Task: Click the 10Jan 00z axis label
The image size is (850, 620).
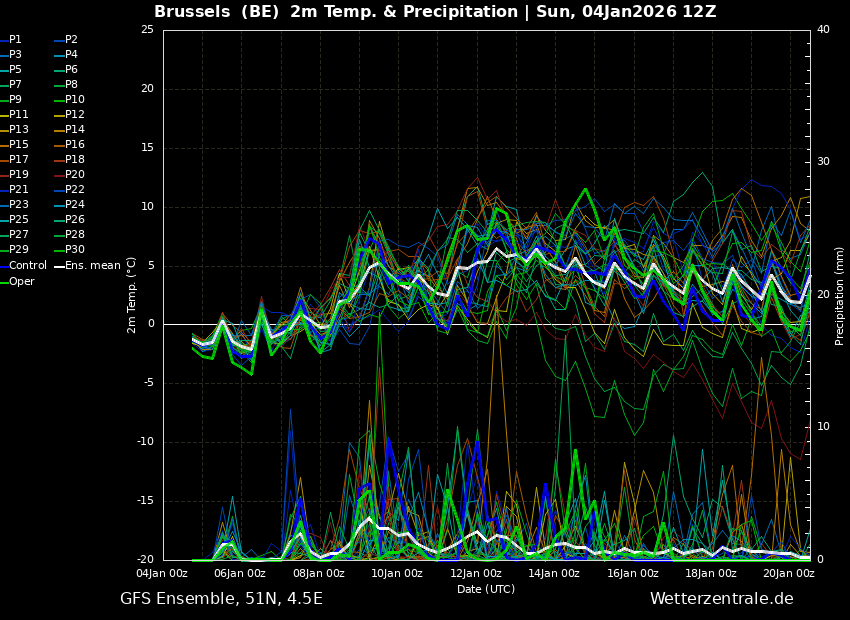Action: coord(396,573)
